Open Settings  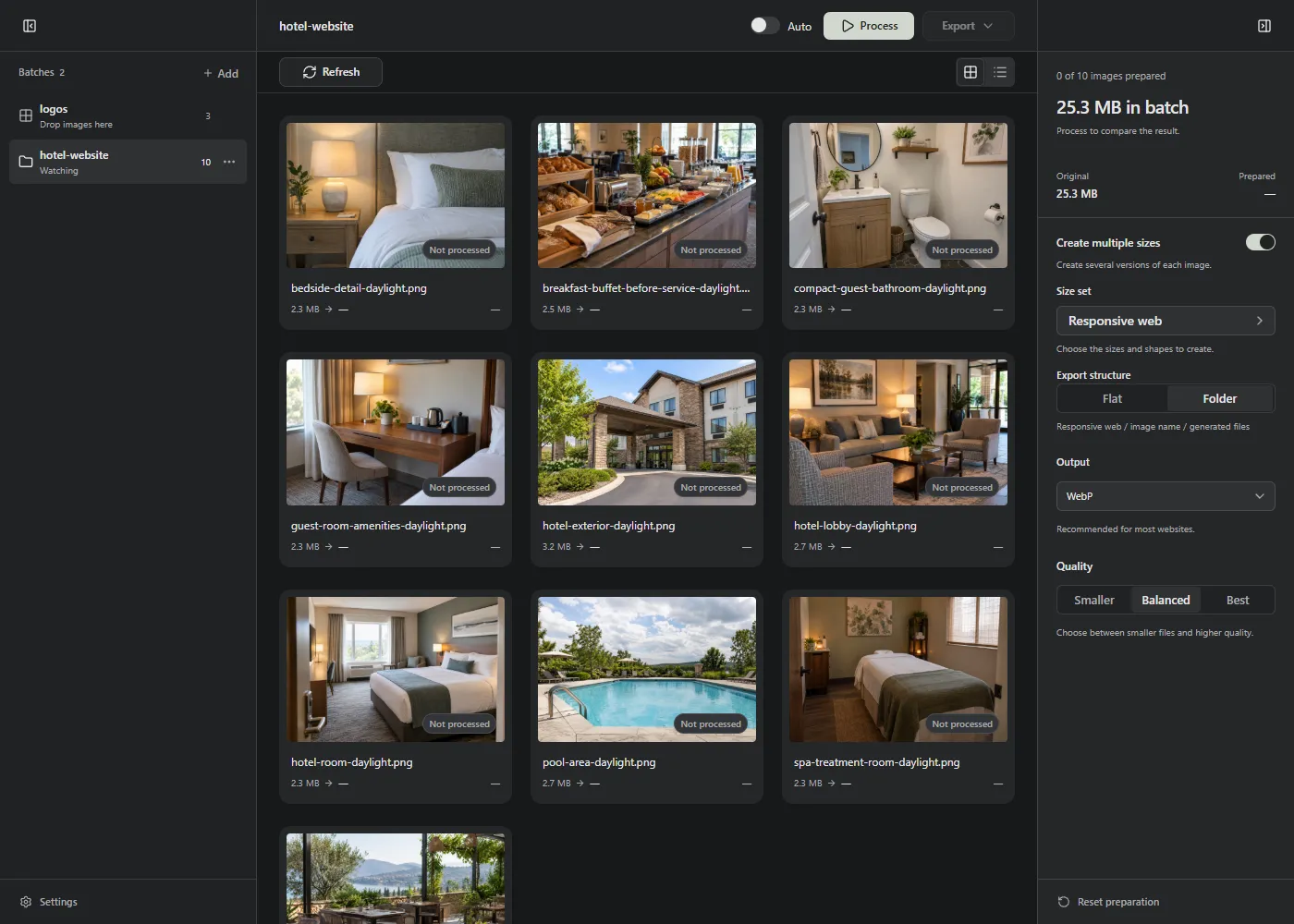click(49, 902)
